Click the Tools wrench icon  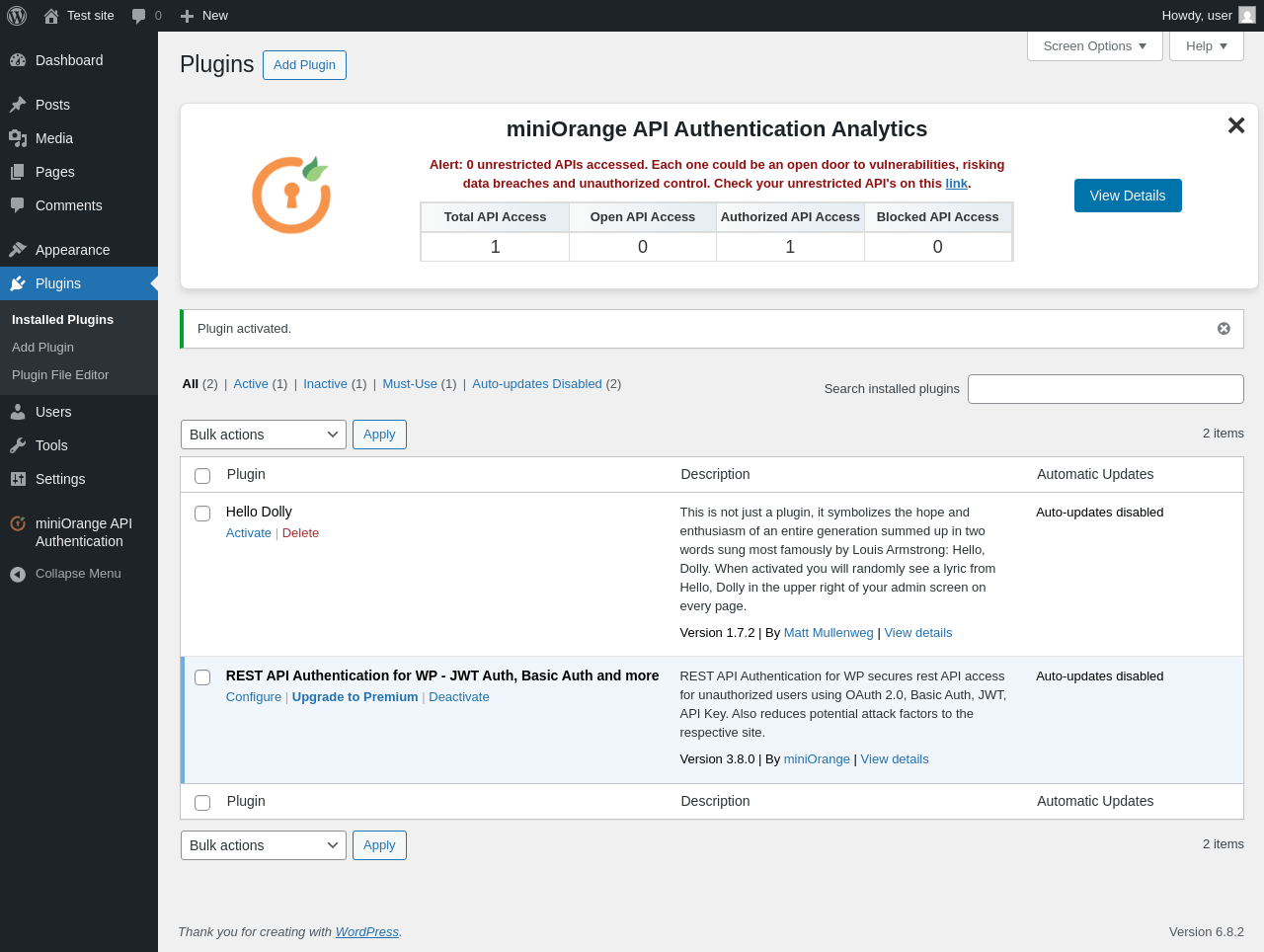tap(18, 445)
